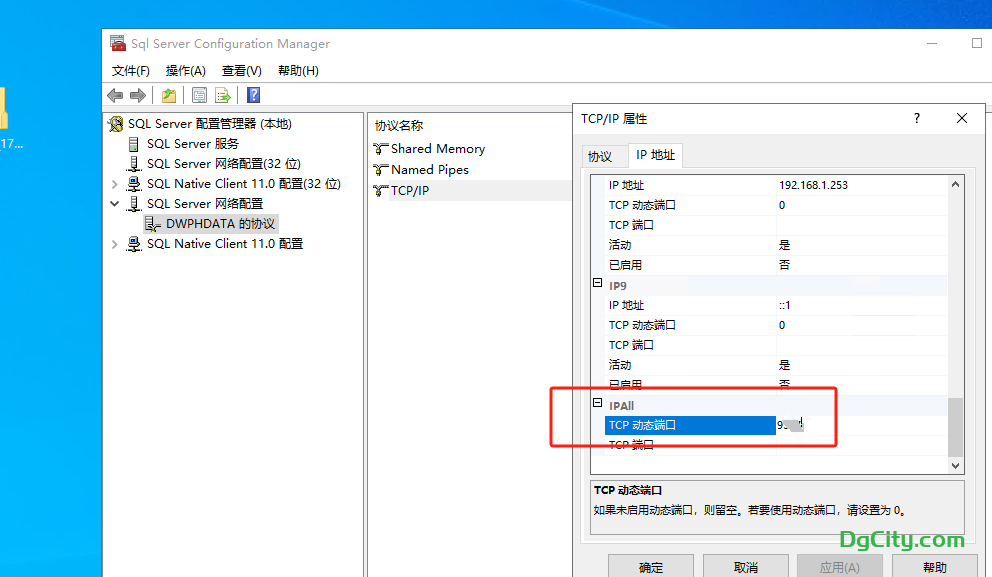The image size is (992, 577).
Task: Open the 操作(A) menu
Action: pyautogui.click(x=185, y=71)
